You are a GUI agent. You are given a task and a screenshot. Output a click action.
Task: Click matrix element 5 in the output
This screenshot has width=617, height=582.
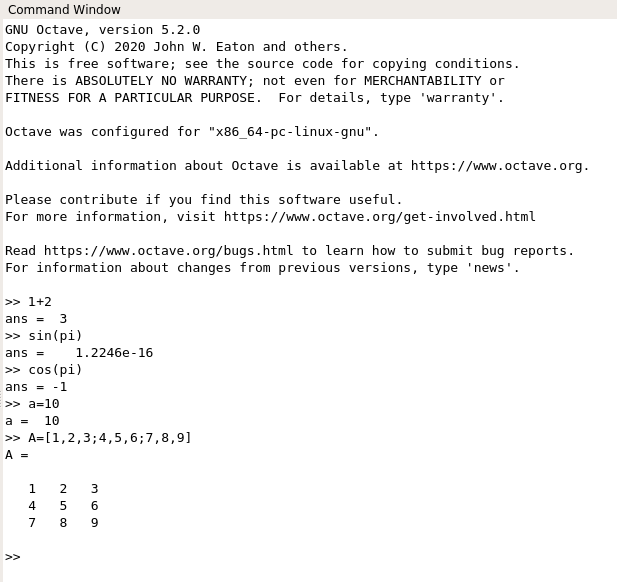click(x=63, y=506)
